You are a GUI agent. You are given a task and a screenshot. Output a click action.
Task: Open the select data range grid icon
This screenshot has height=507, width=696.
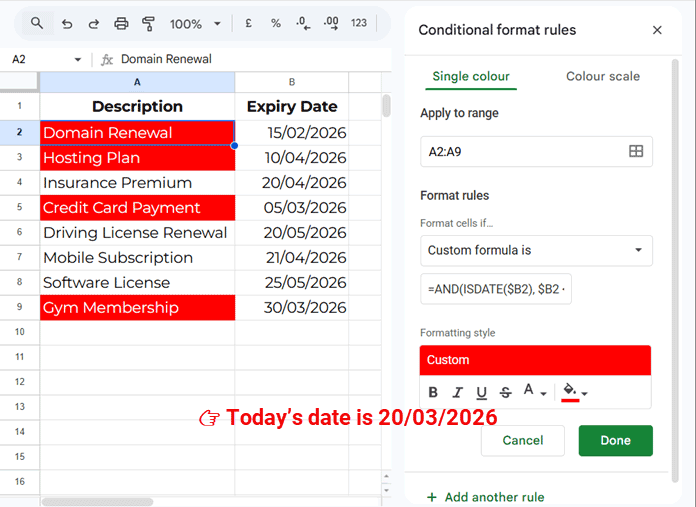(636, 151)
